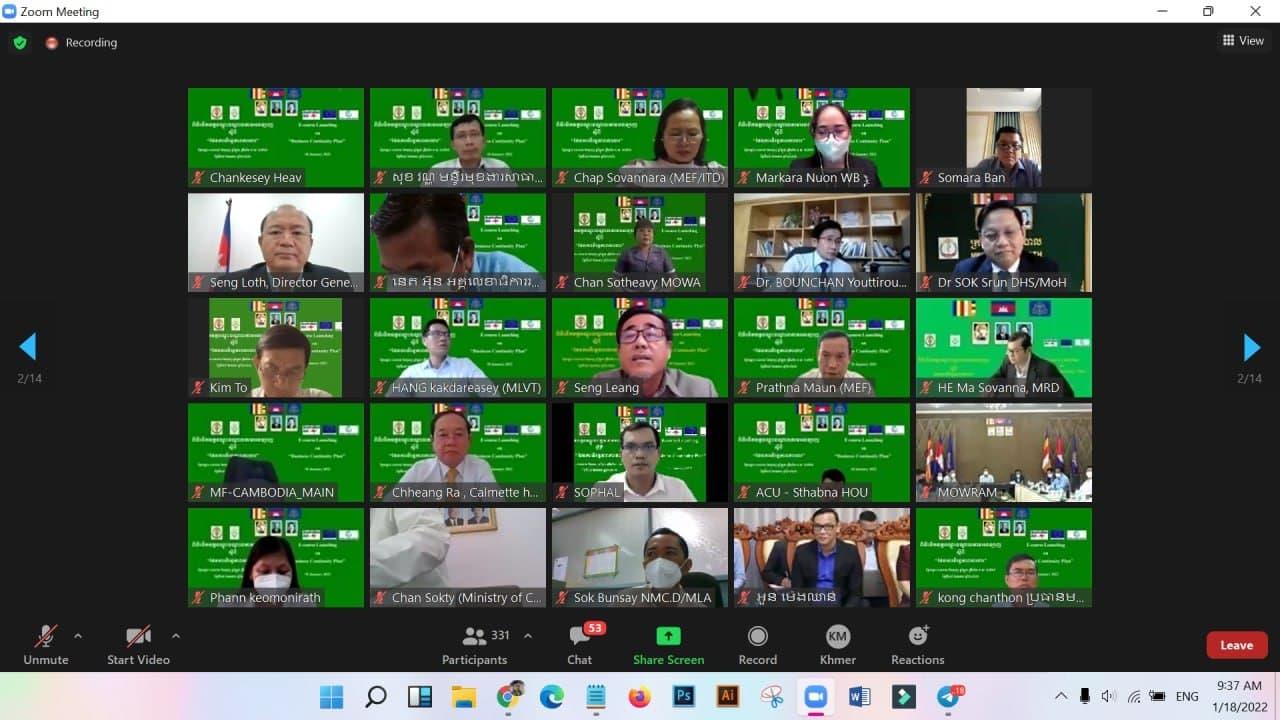The height and width of the screenshot is (720, 1280).
Task: Open the Khmer interpretation language control
Action: tap(838, 645)
